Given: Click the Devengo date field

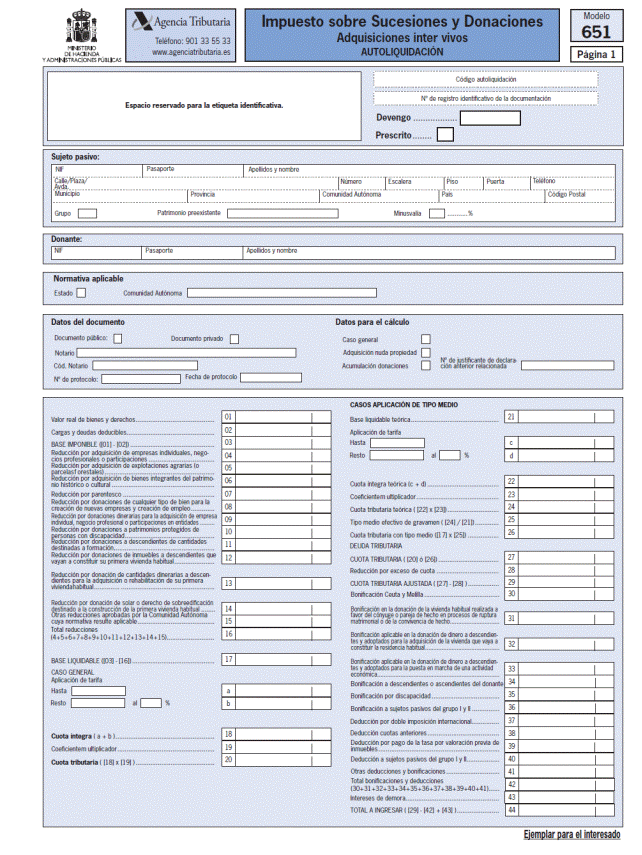Looking at the screenshot, I should tap(490, 118).
